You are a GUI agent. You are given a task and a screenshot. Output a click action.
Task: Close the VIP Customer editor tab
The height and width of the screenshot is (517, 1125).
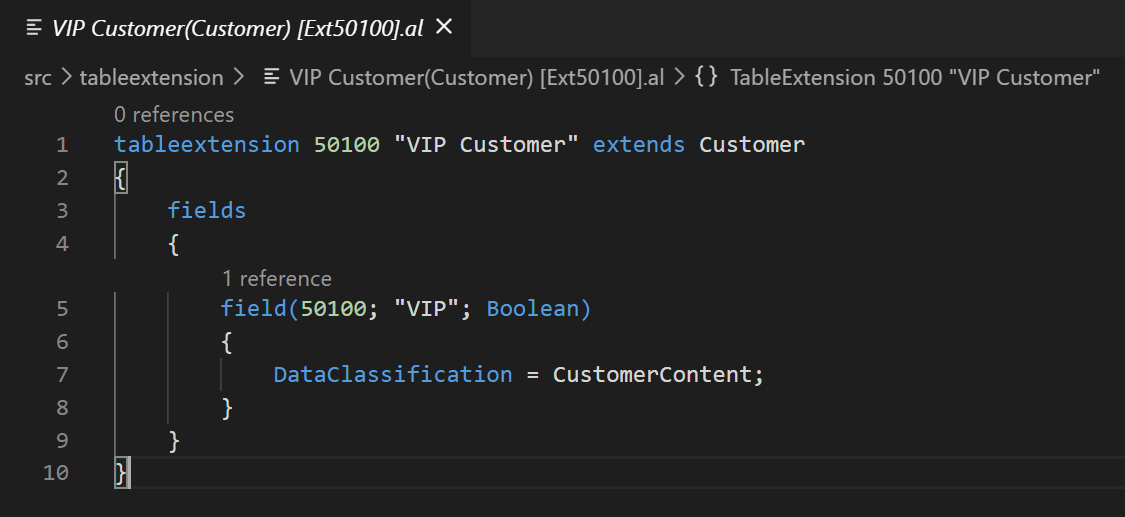(x=444, y=27)
